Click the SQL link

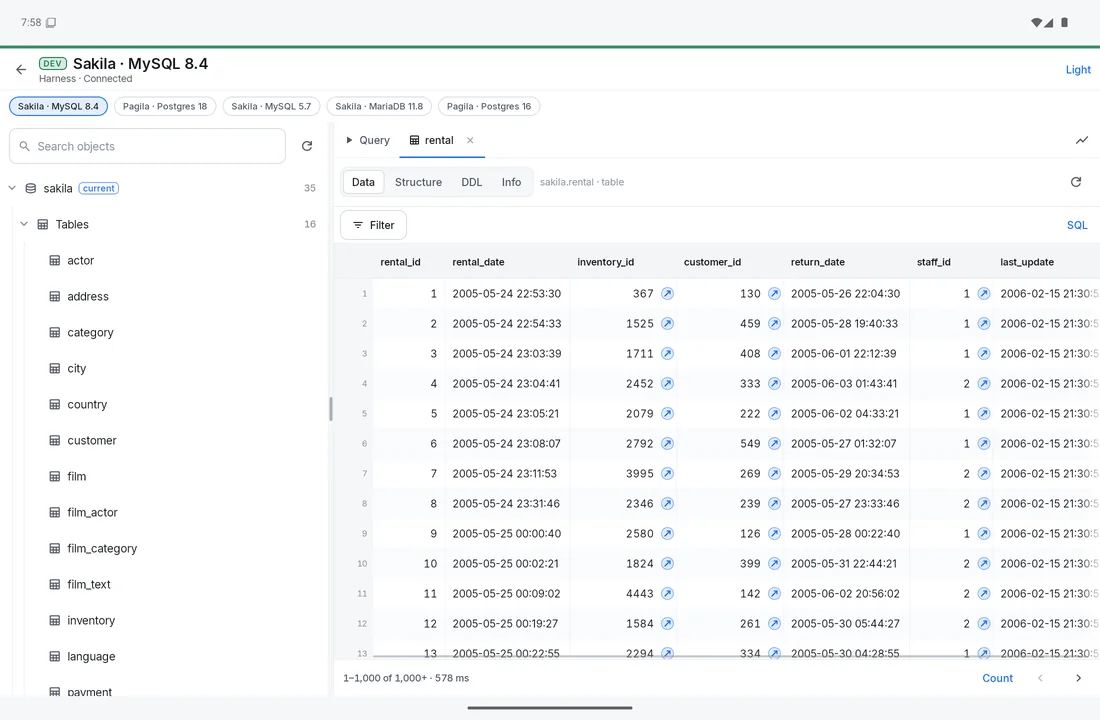[x=1077, y=225]
